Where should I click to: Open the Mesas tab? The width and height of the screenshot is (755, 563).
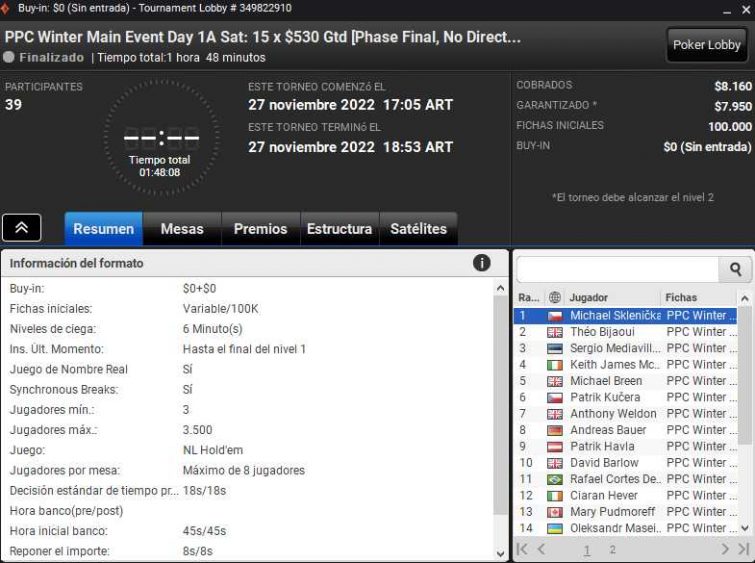[182, 229]
